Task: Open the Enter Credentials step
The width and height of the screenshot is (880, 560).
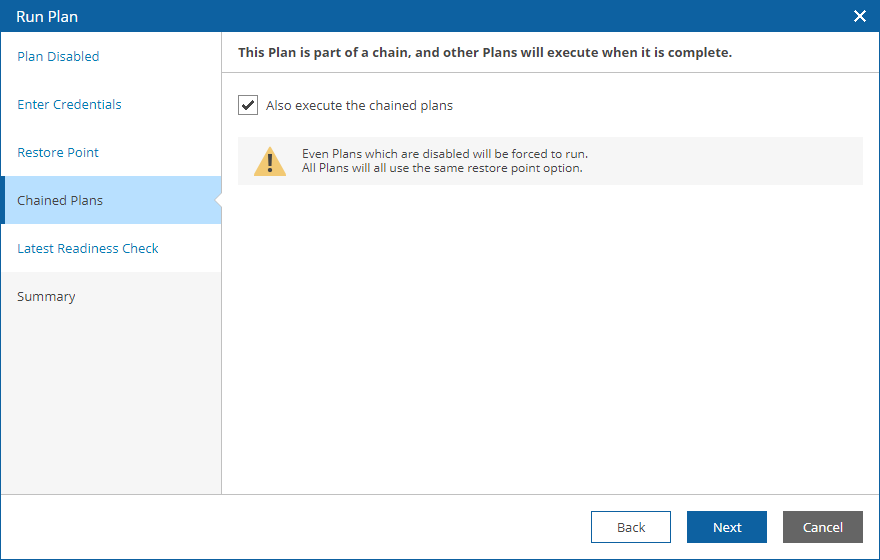Action: 69,104
